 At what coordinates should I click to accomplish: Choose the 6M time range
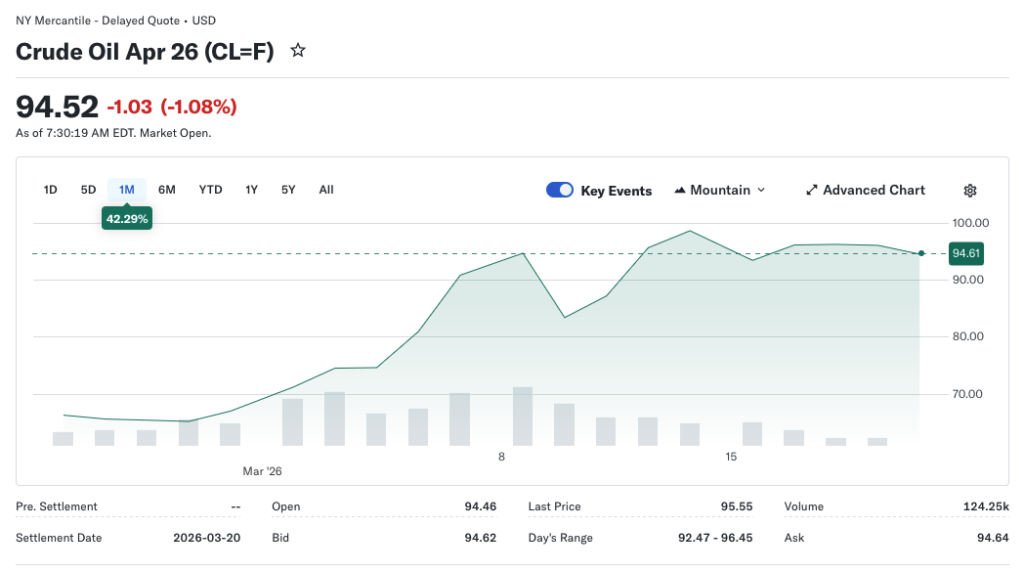click(x=167, y=190)
